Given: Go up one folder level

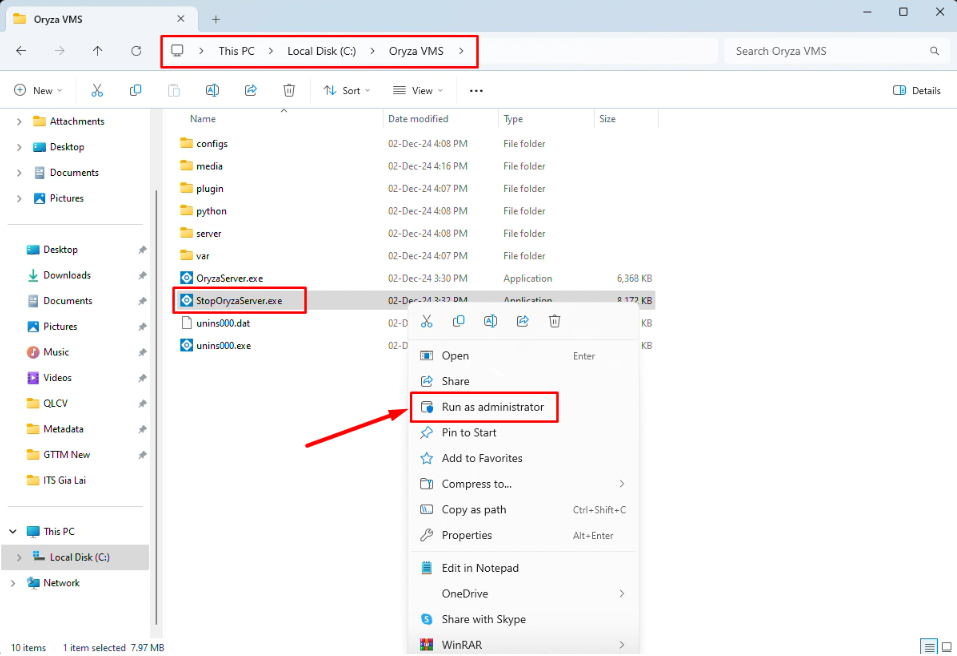Looking at the screenshot, I should click(98, 51).
